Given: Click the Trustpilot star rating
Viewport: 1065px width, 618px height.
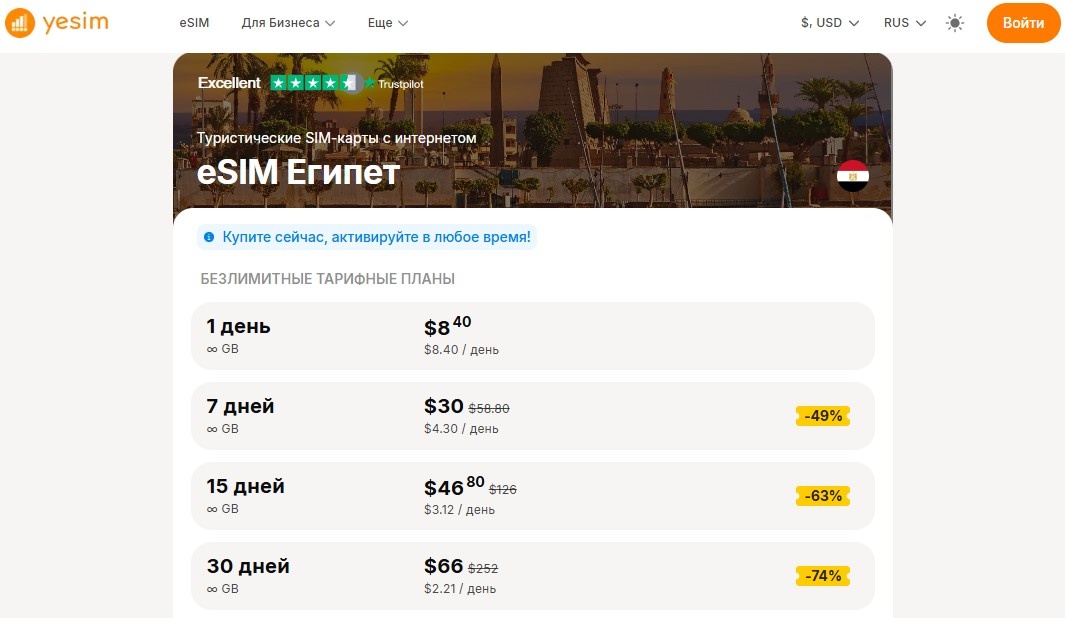Looking at the screenshot, I should [x=316, y=84].
